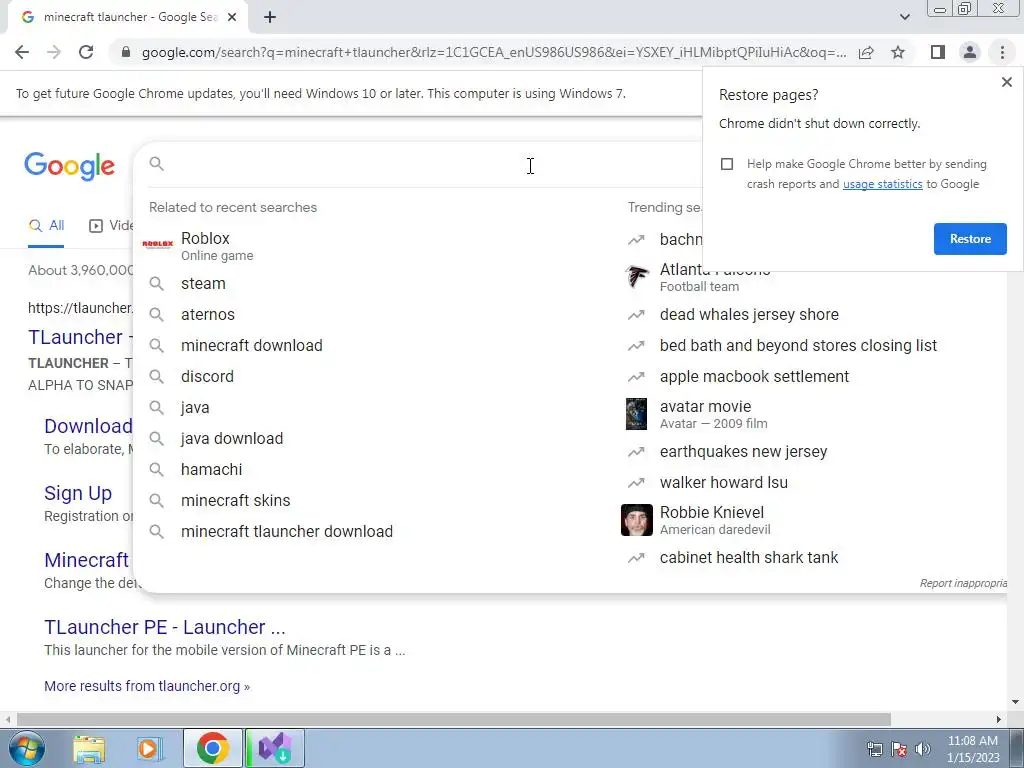The height and width of the screenshot is (768, 1024).
Task: Open 'More results from tlauncher.org' link
Action: click(146, 686)
